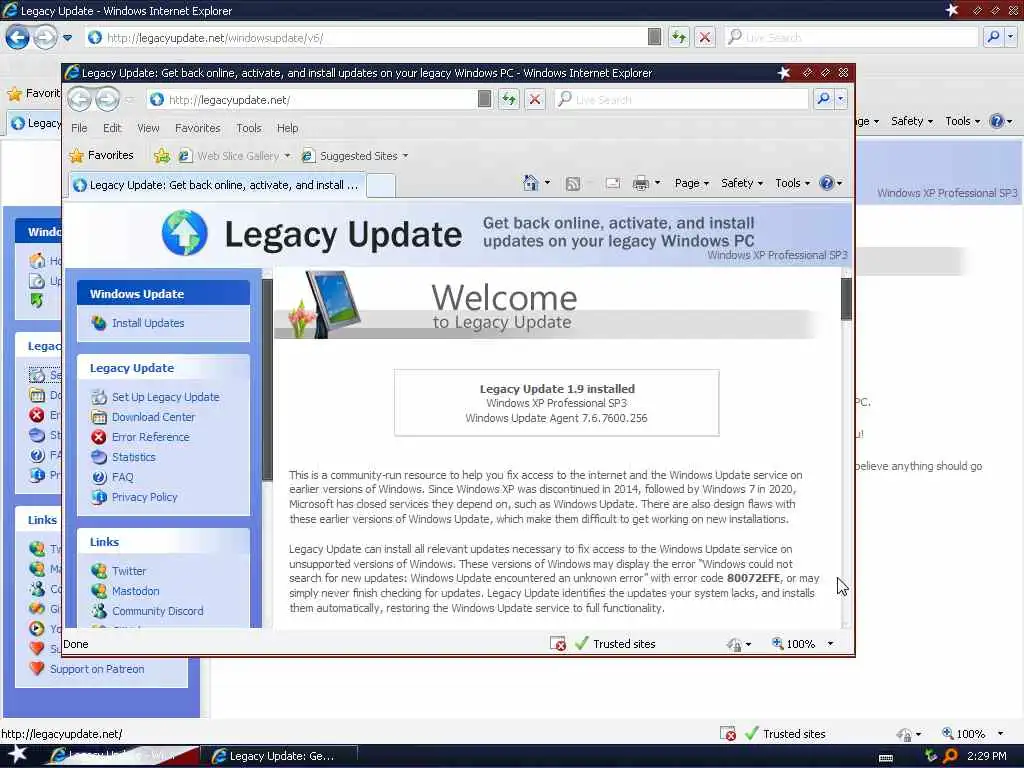Open the Mastodon link
This screenshot has height=768, width=1024.
click(x=135, y=591)
